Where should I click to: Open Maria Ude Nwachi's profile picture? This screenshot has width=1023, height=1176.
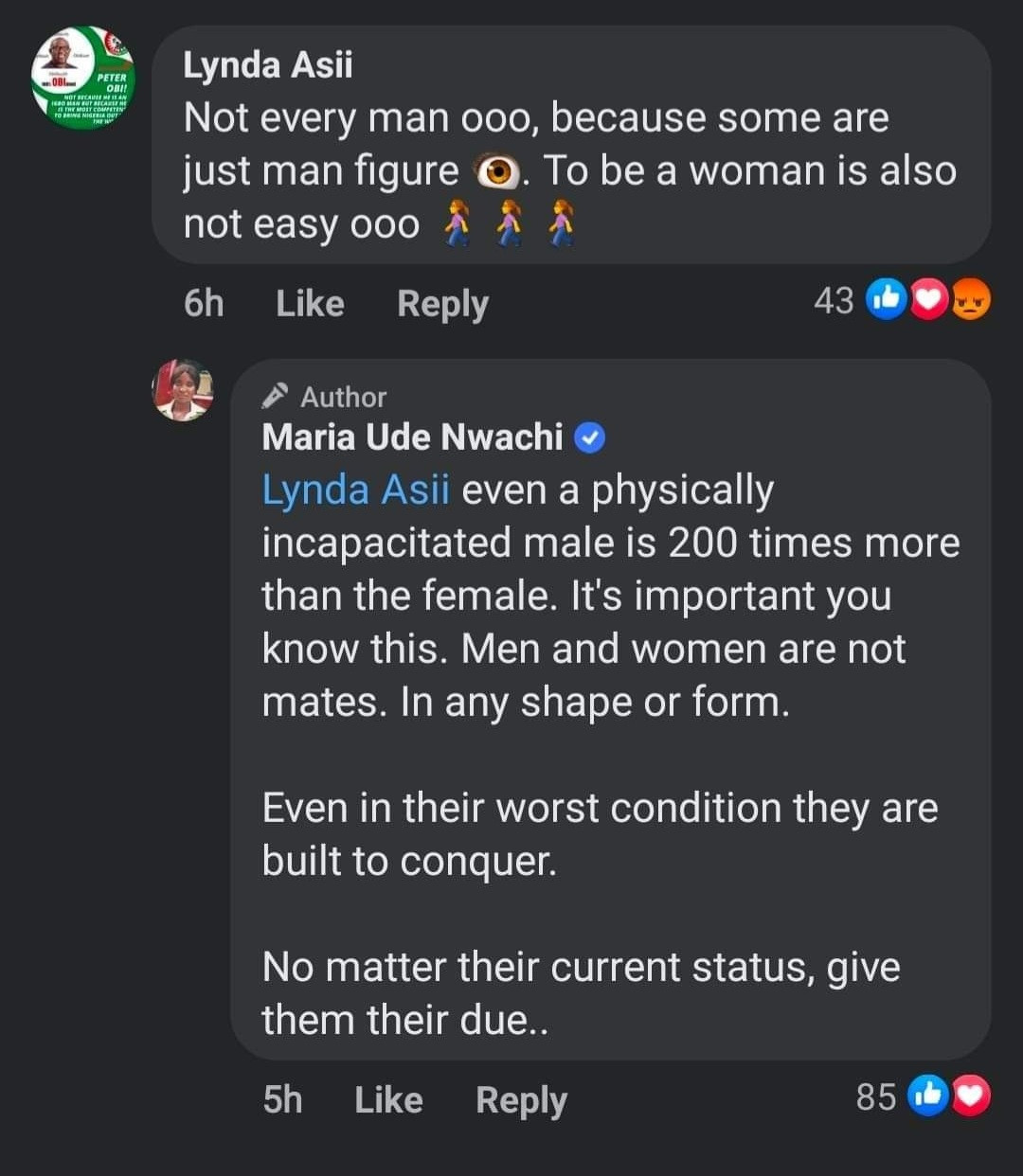pos(183,389)
